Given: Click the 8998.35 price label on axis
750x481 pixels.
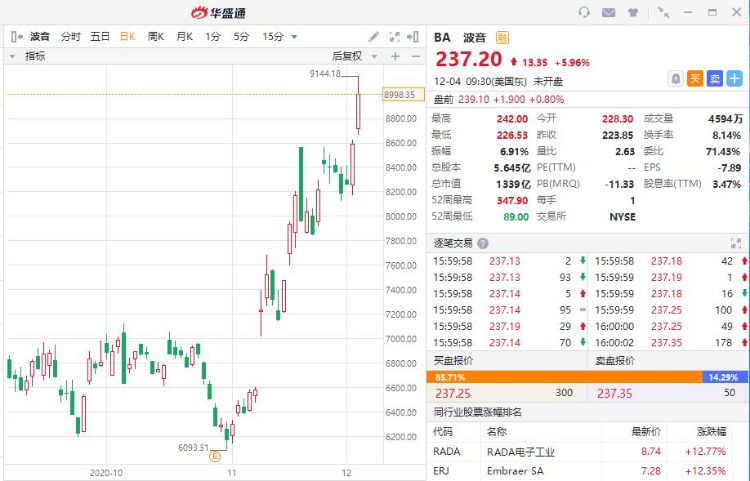Looking at the screenshot, I should (x=403, y=95).
